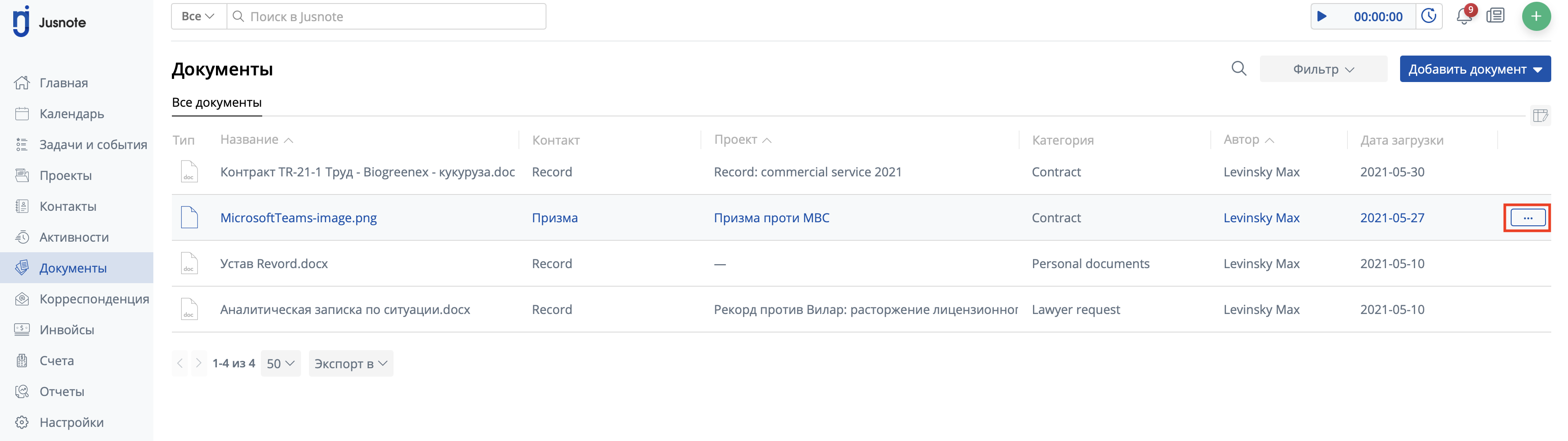Viewport: 1568px width, 441px height.
Task: Sort by Название column
Action: [256, 139]
